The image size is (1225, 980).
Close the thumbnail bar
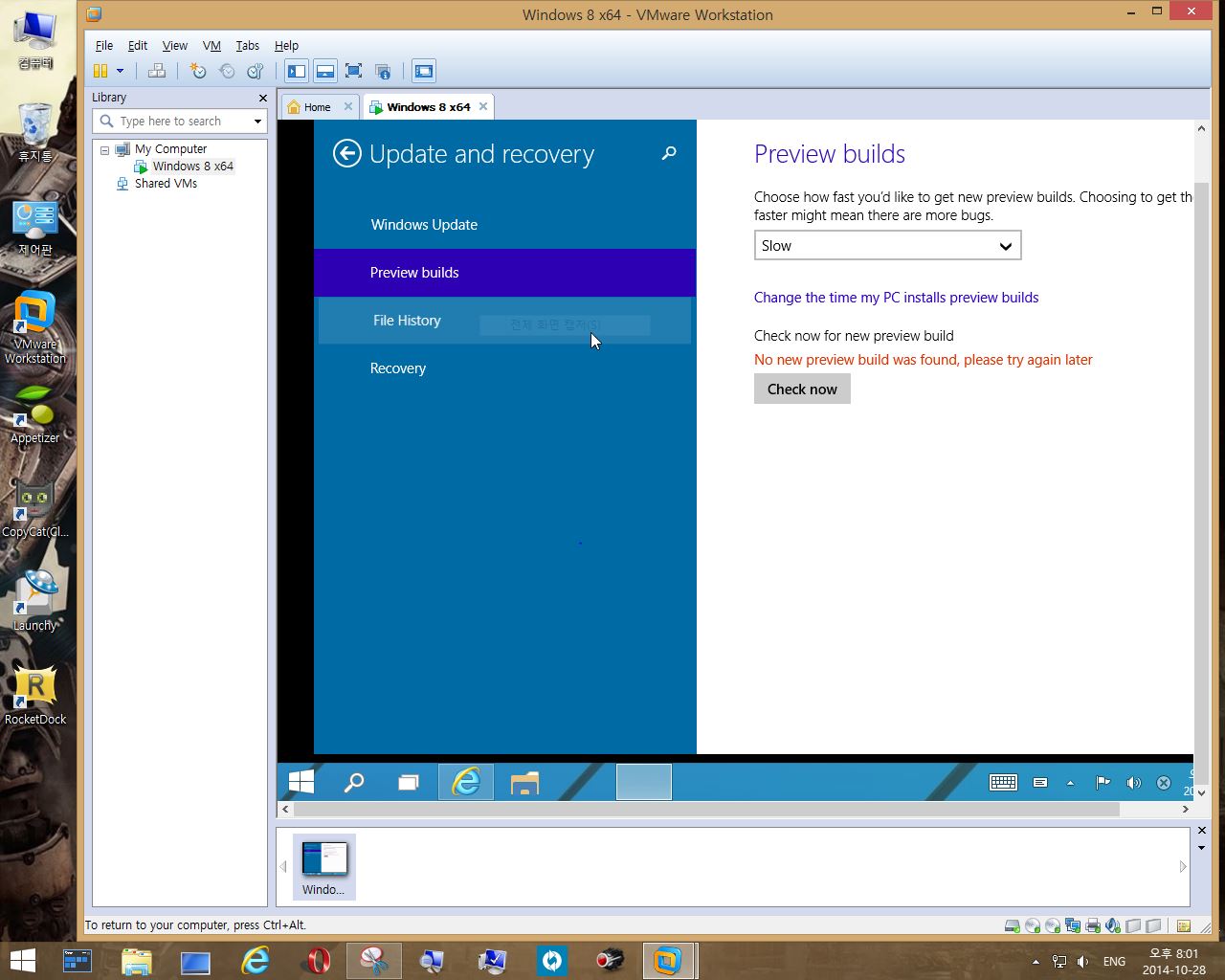coord(1202,831)
